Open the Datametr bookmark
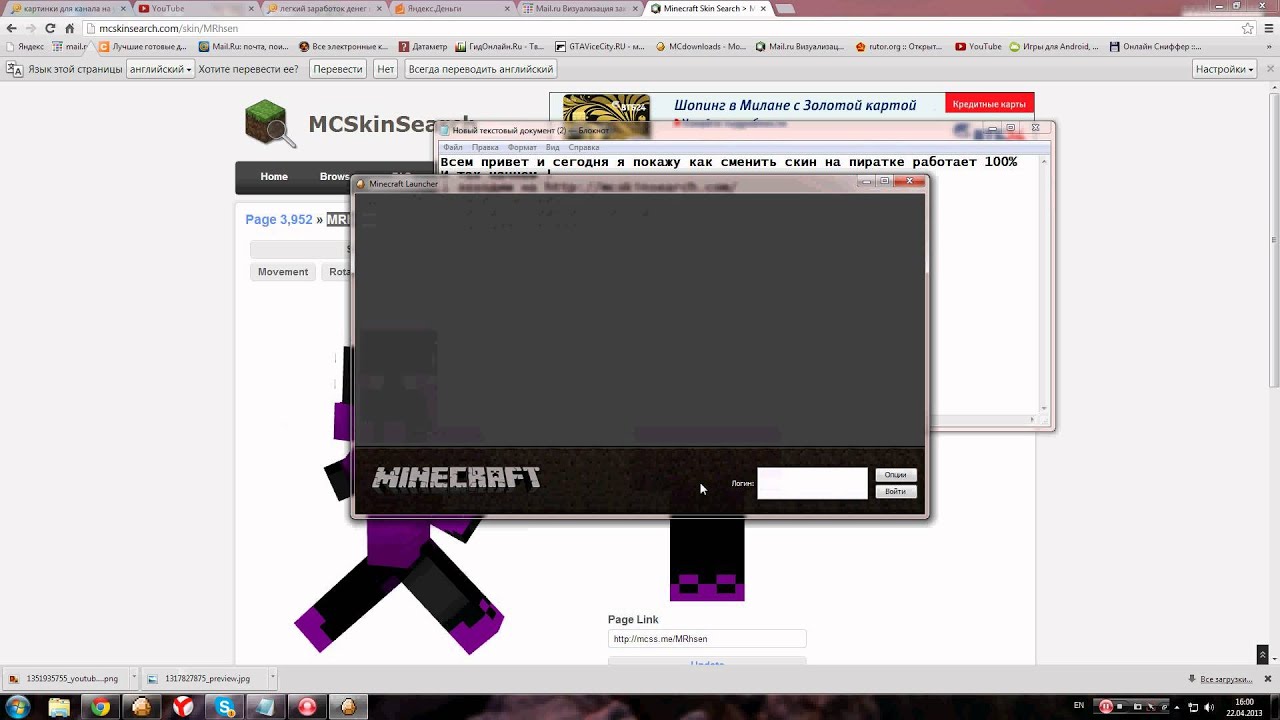The image size is (1280, 720). [x=423, y=46]
